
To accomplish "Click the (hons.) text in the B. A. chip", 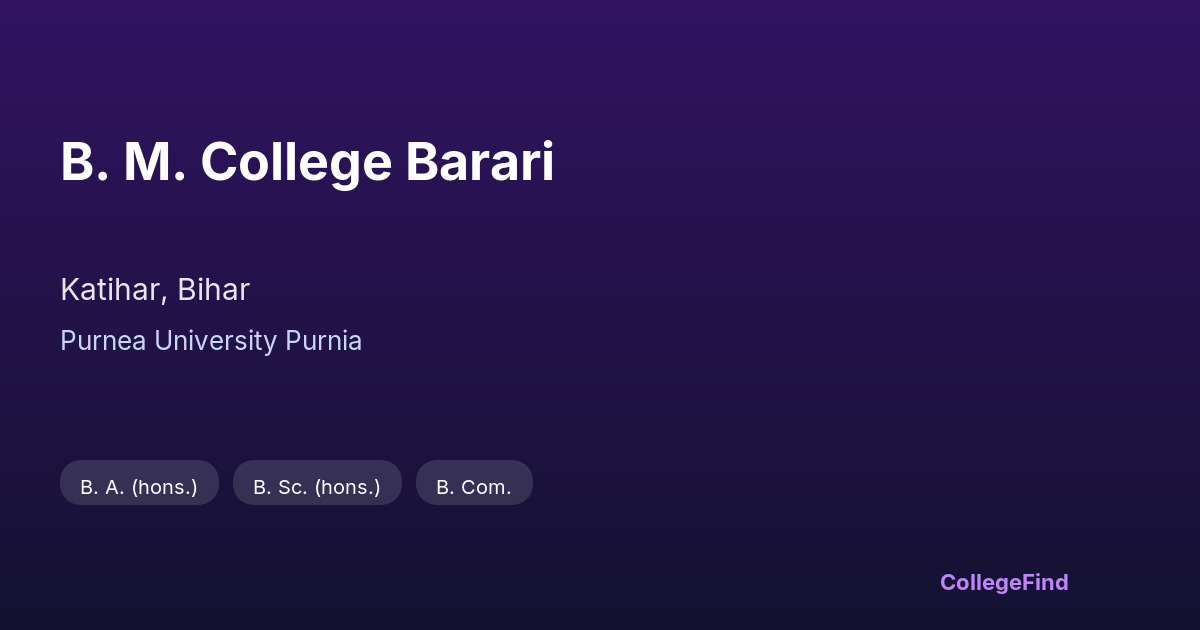I will click(164, 487).
